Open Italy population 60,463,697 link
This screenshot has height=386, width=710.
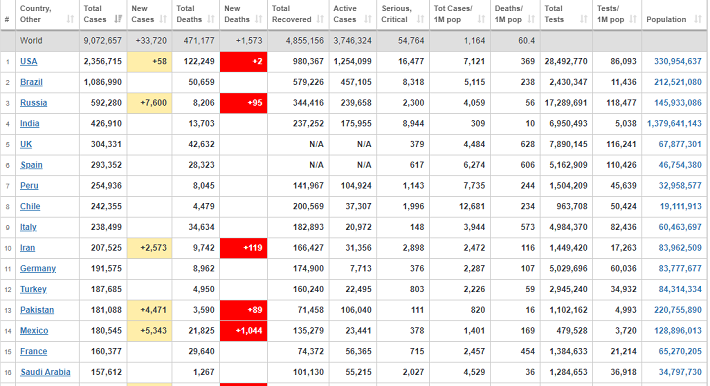[x=680, y=227]
